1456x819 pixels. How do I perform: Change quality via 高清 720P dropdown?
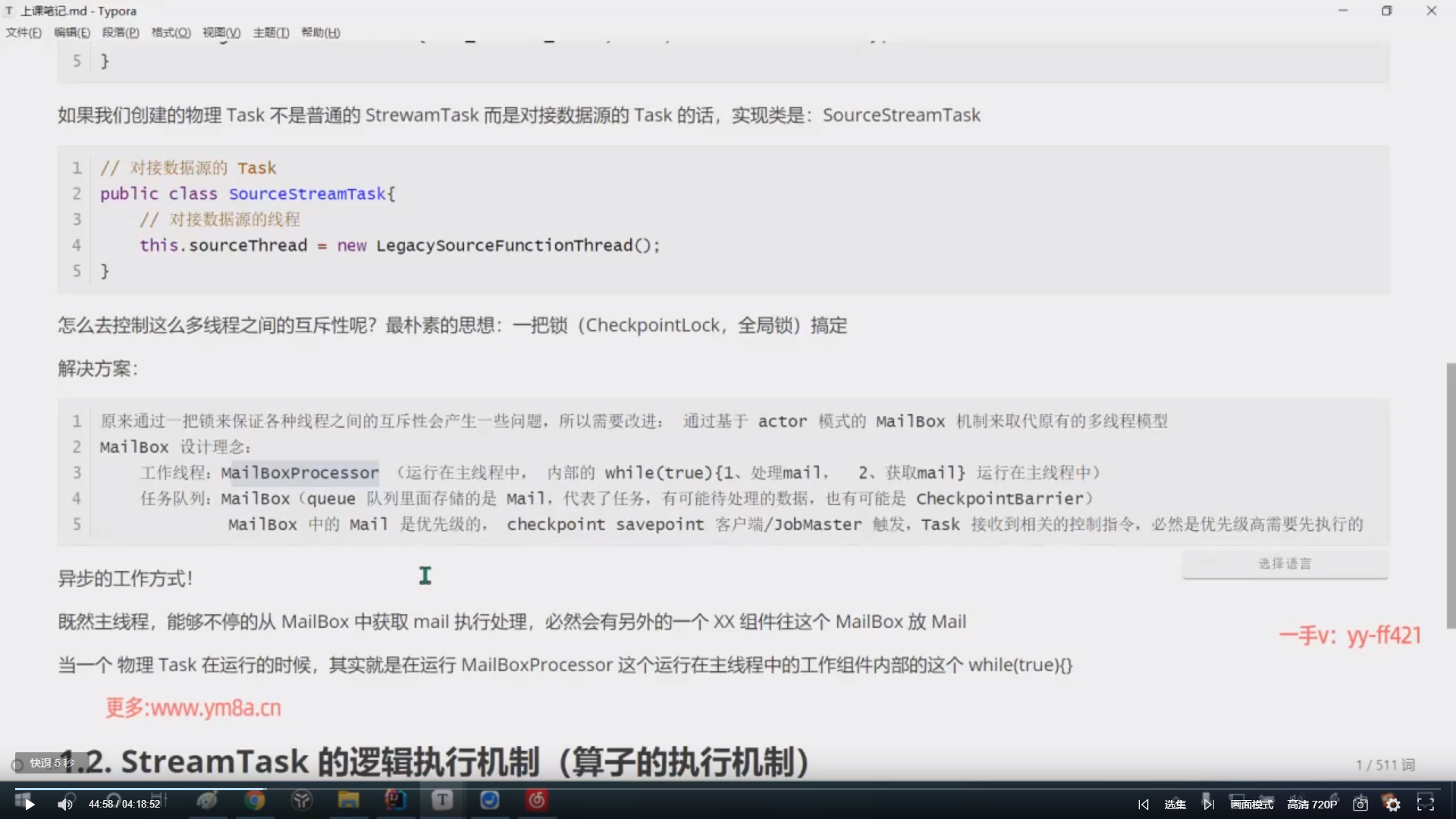tap(1312, 804)
